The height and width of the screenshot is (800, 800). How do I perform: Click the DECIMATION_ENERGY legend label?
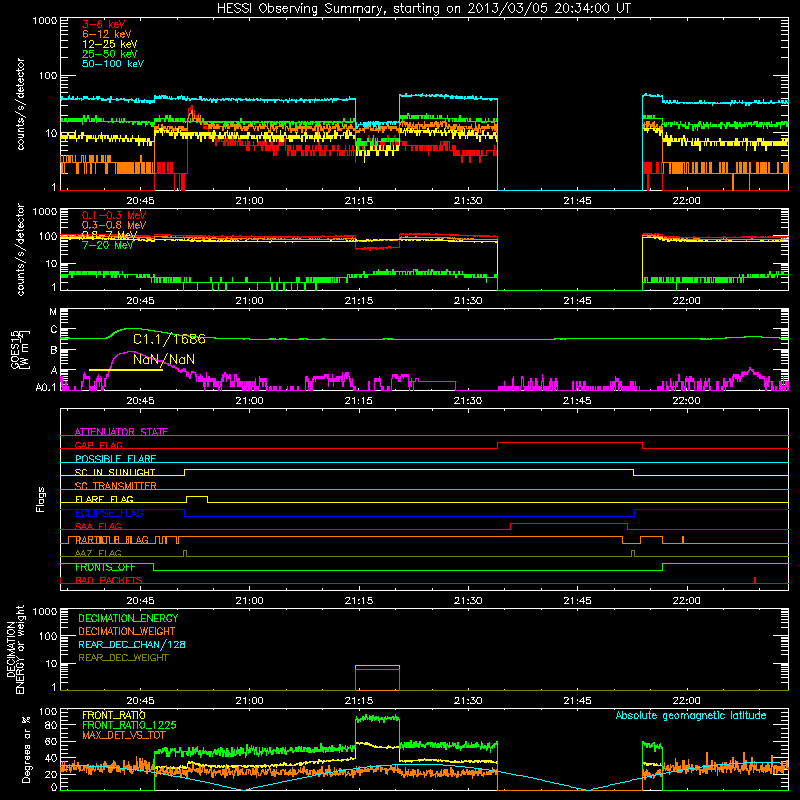[x=128, y=618]
